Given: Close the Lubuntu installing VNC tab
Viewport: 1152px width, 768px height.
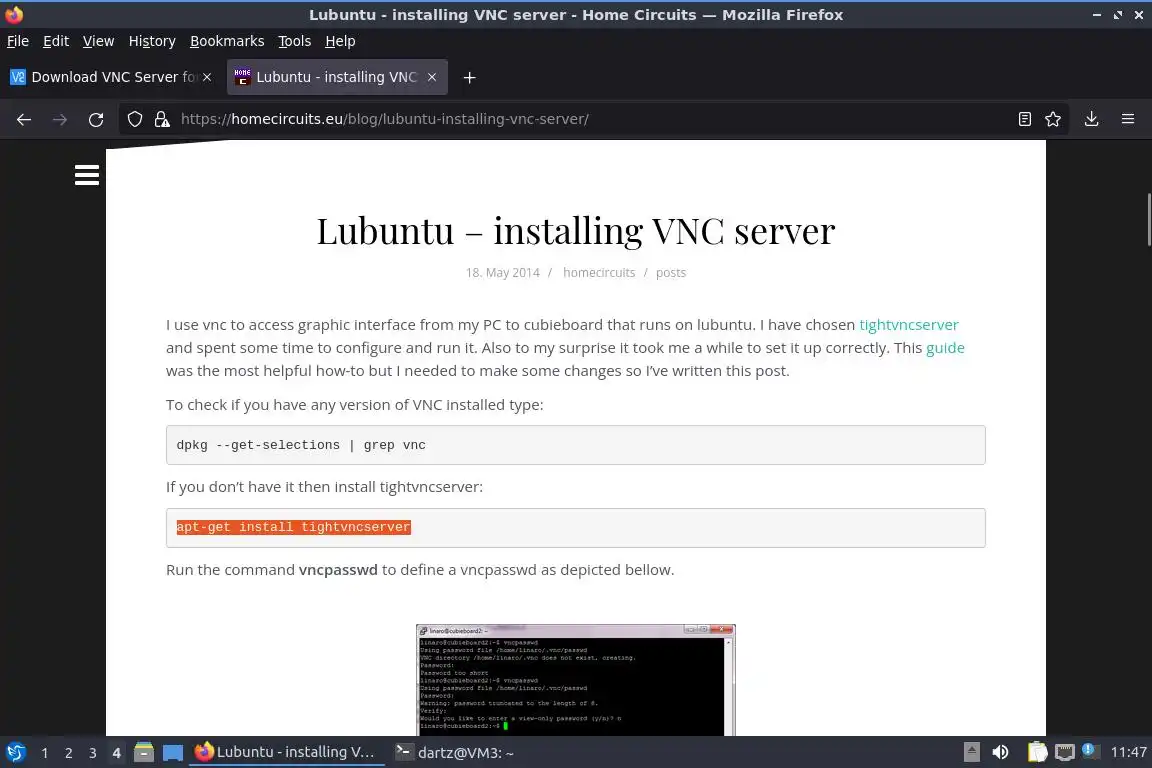Looking at the screenshot, I should tap(432, 77).
